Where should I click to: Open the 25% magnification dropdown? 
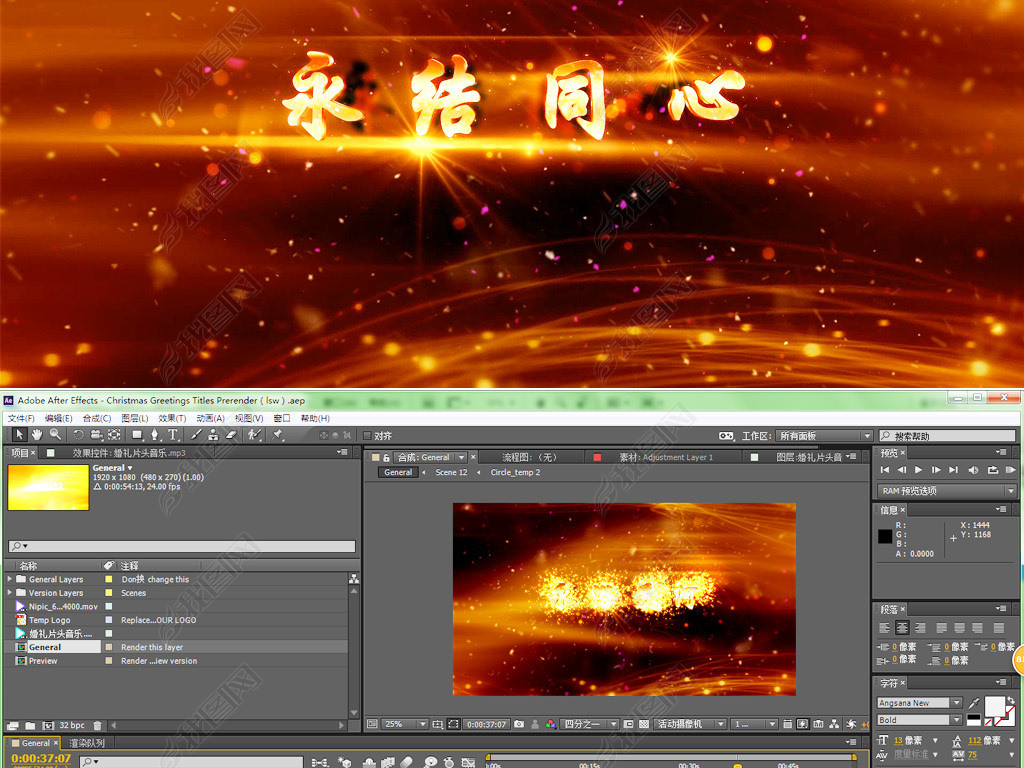click(405, 724)
